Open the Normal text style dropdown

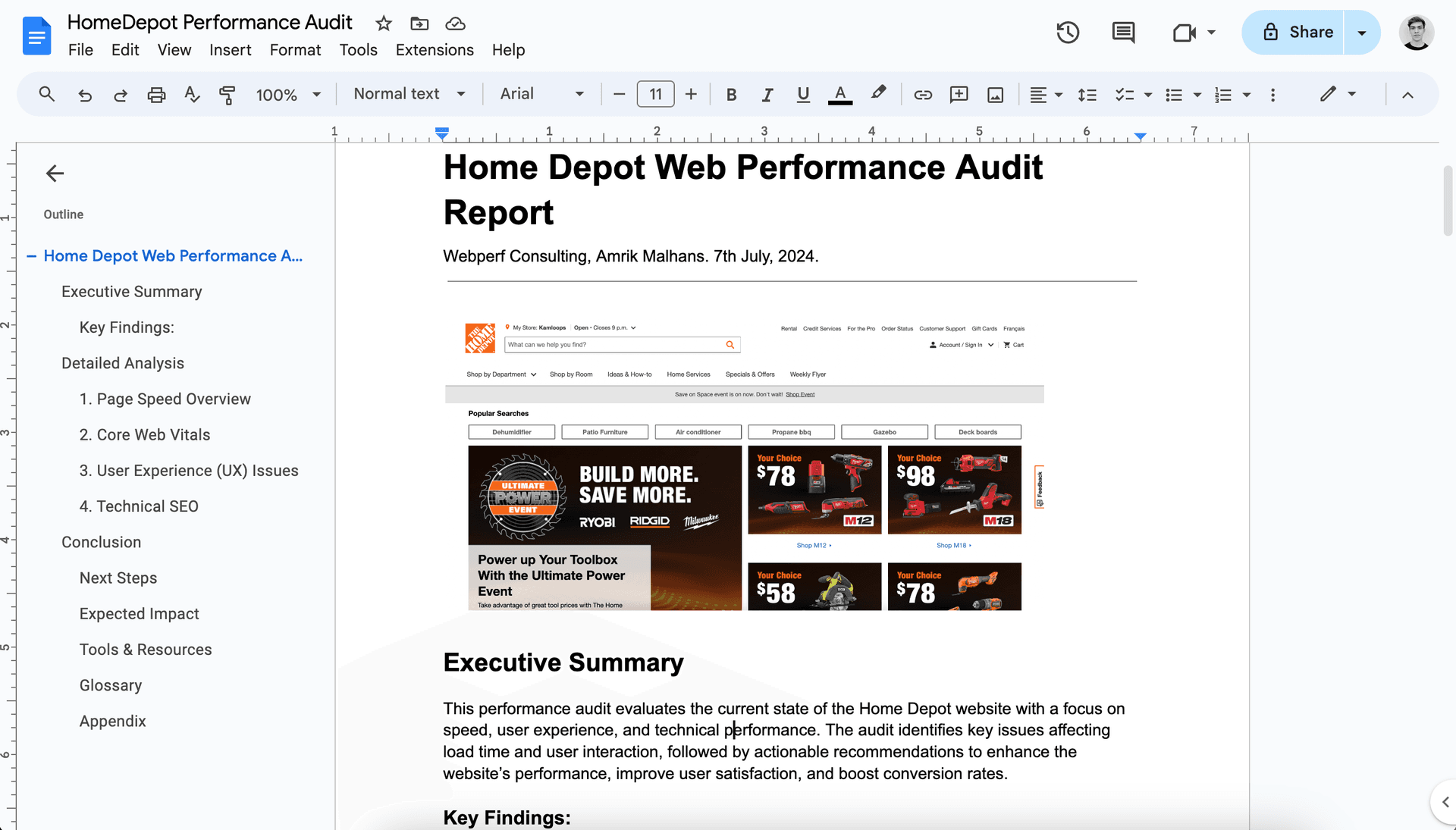coord(409,94)
